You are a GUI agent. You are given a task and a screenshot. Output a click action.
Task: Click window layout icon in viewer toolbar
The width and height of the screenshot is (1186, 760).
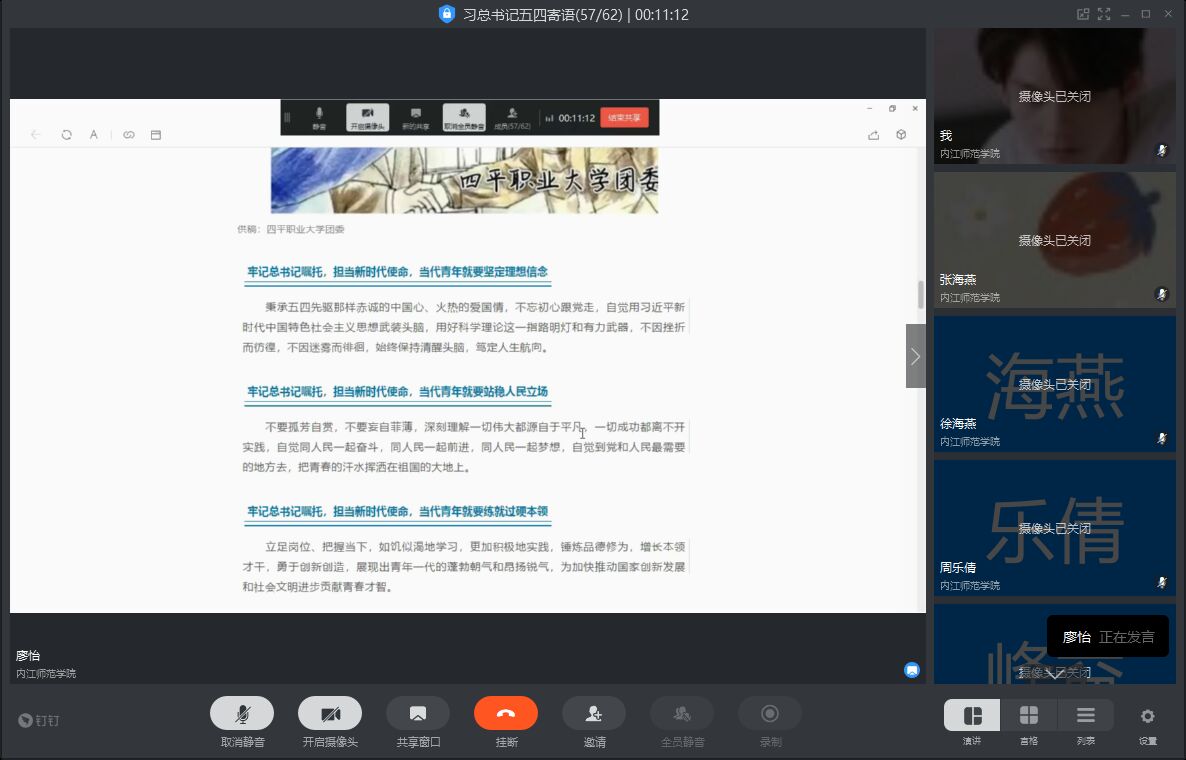[156, 135]
